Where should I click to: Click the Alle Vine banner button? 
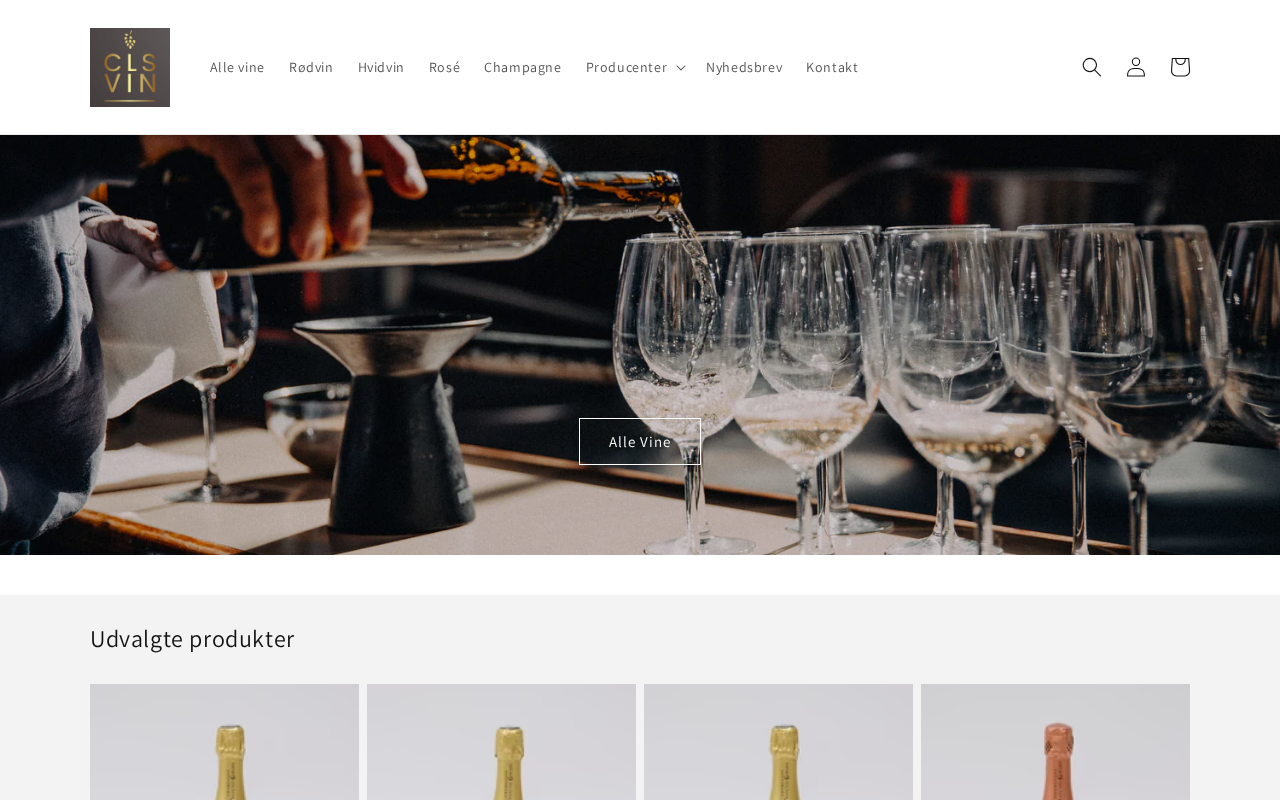point(640,441)
